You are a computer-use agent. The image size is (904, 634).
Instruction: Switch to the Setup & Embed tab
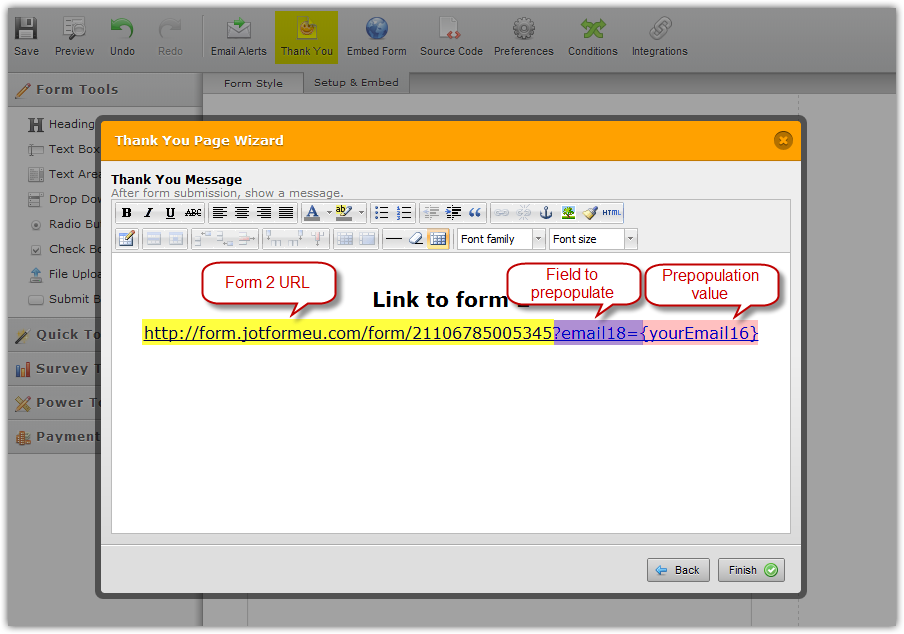point(356,83)
